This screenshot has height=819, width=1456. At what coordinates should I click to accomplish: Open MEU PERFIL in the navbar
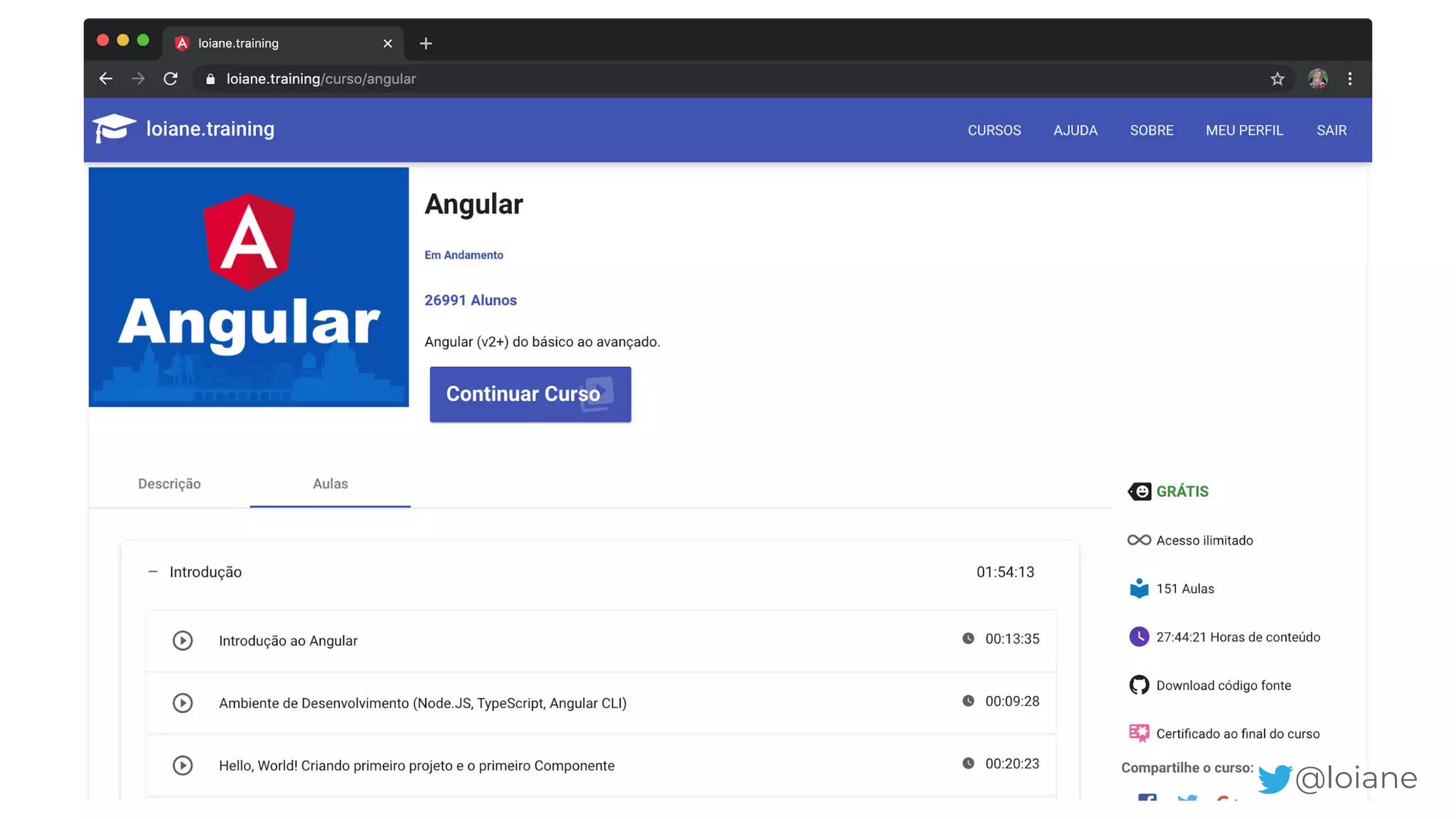[x=1244, y=130]
